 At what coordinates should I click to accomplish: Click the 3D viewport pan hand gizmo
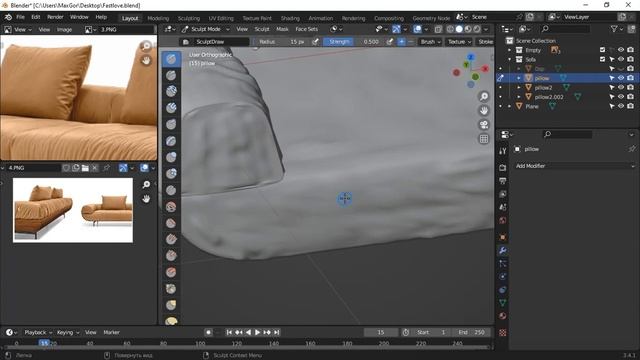[x=484, y=111]
